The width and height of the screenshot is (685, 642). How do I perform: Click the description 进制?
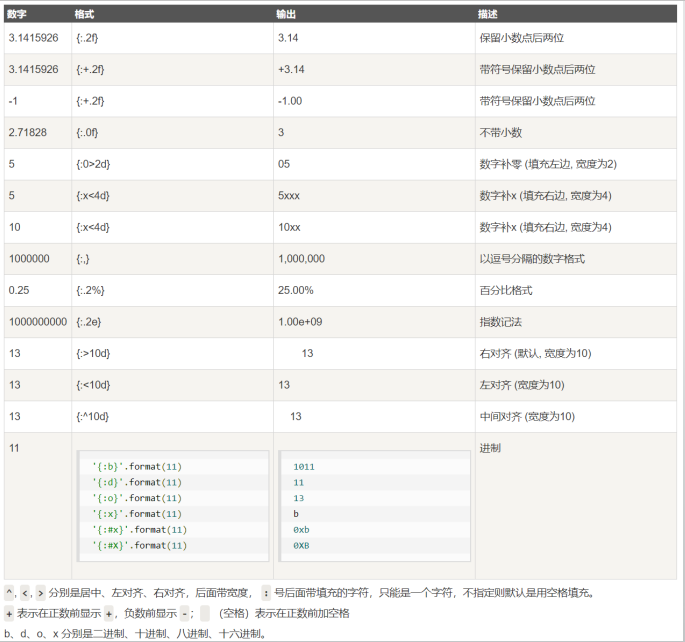click(490, 448)
